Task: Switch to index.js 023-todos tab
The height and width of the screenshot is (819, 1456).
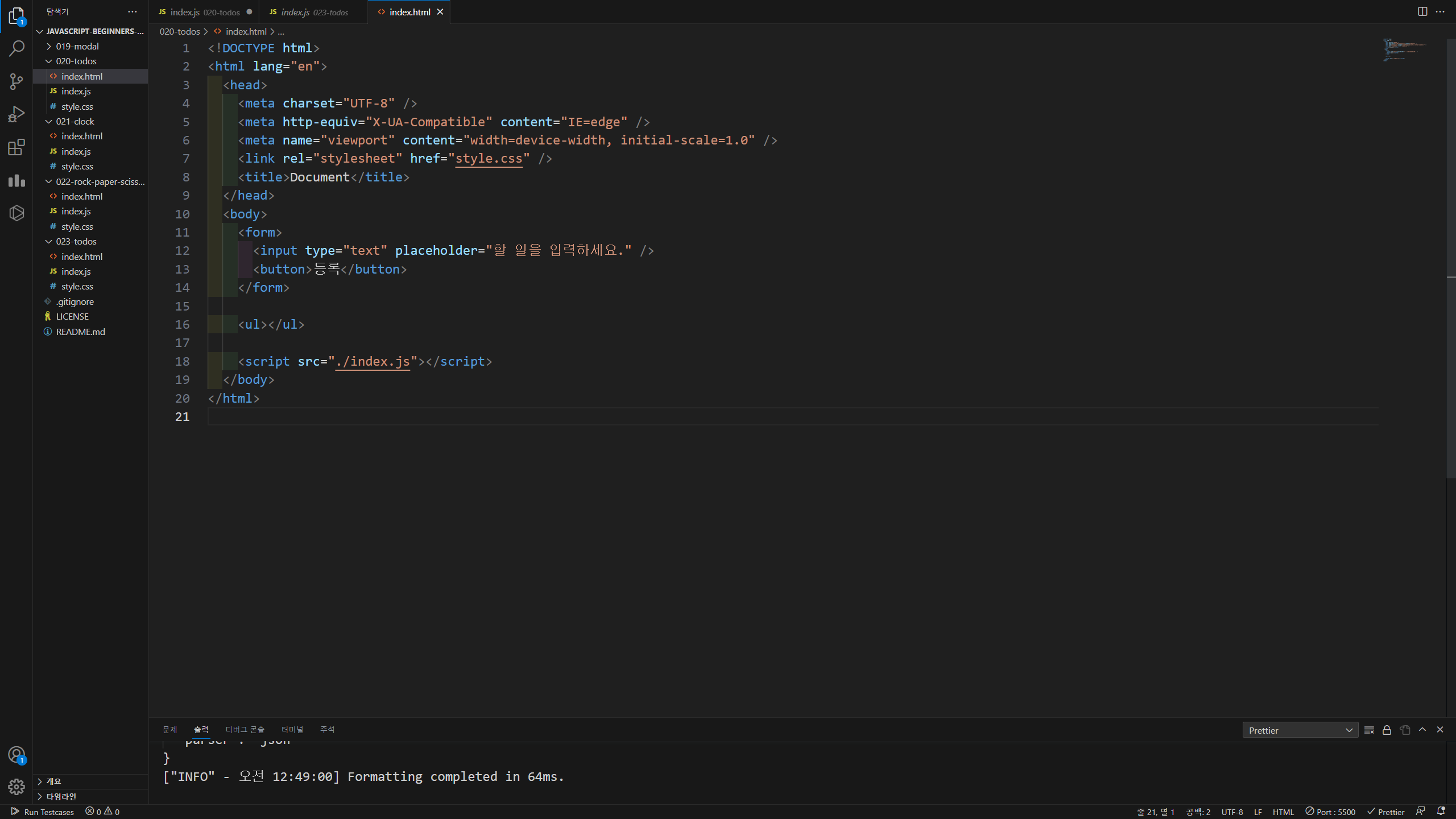Action: pos(310,12)
